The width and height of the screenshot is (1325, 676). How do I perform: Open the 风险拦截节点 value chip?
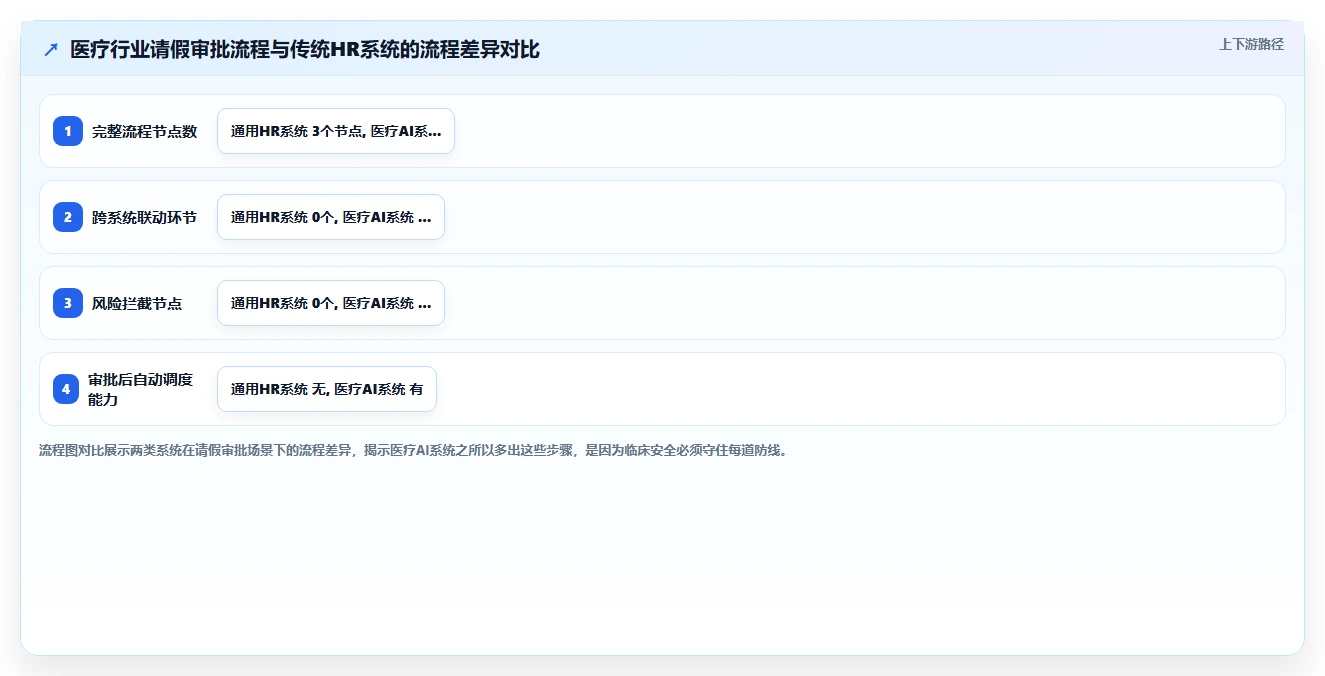point(331,303)
